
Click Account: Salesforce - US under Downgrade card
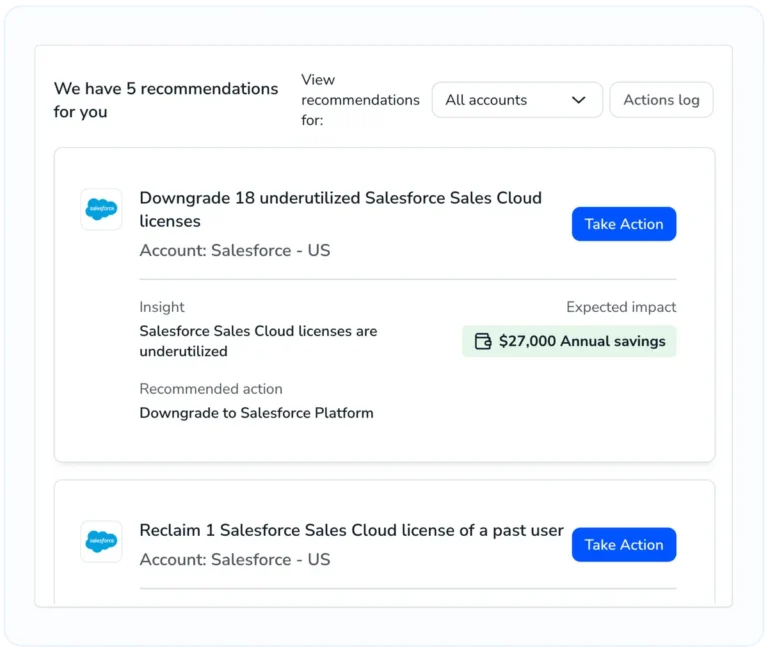click(x=235, y=250)
